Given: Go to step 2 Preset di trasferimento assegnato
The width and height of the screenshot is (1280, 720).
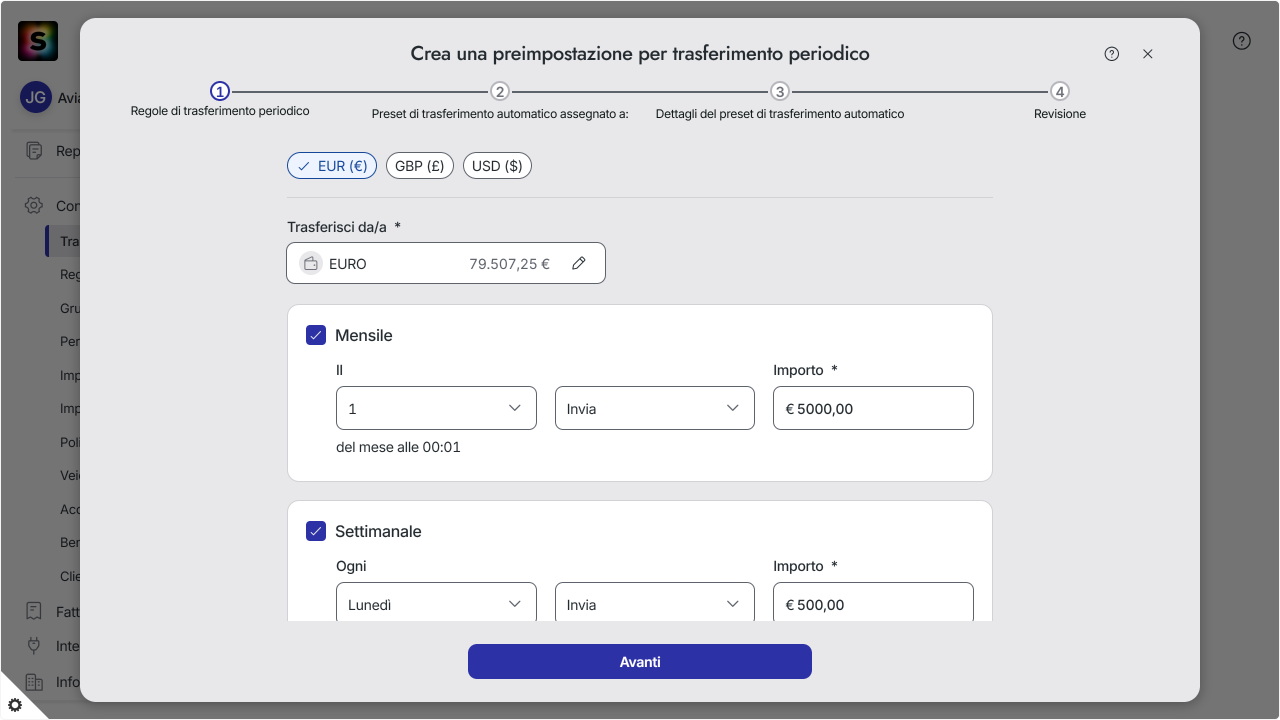Looking at the screenshot, I should tap(500, 92).
